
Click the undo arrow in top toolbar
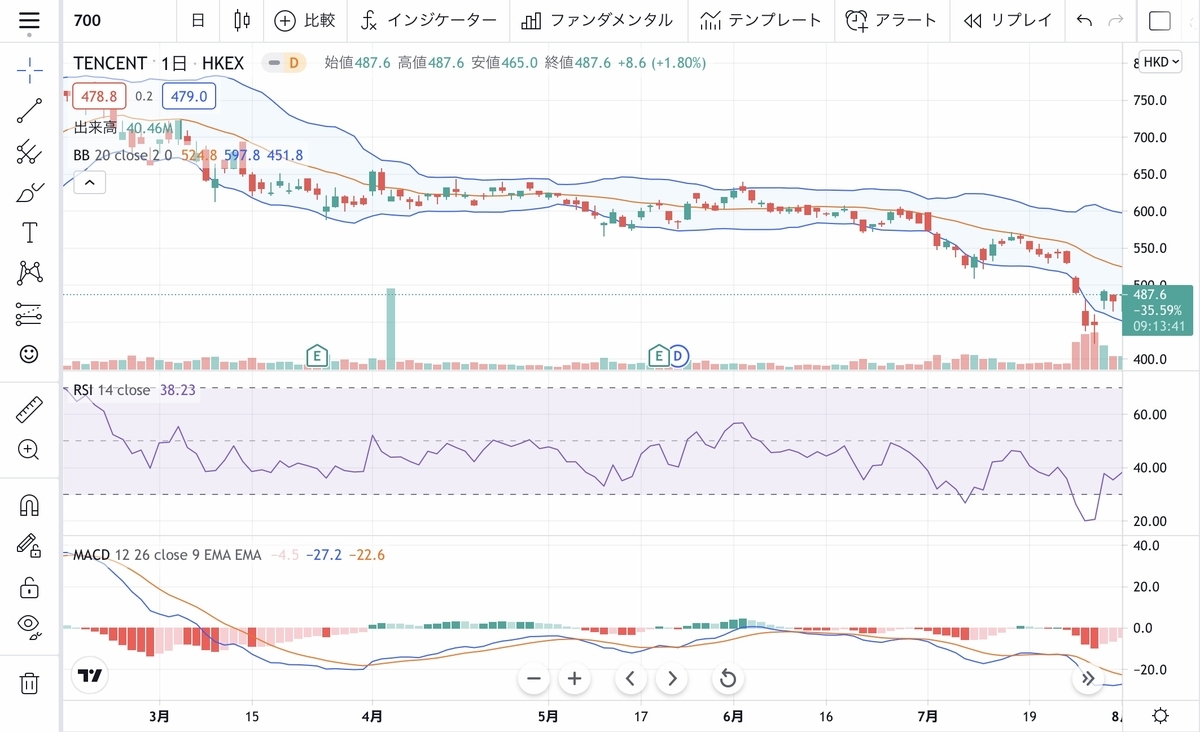coord(1085,20)
